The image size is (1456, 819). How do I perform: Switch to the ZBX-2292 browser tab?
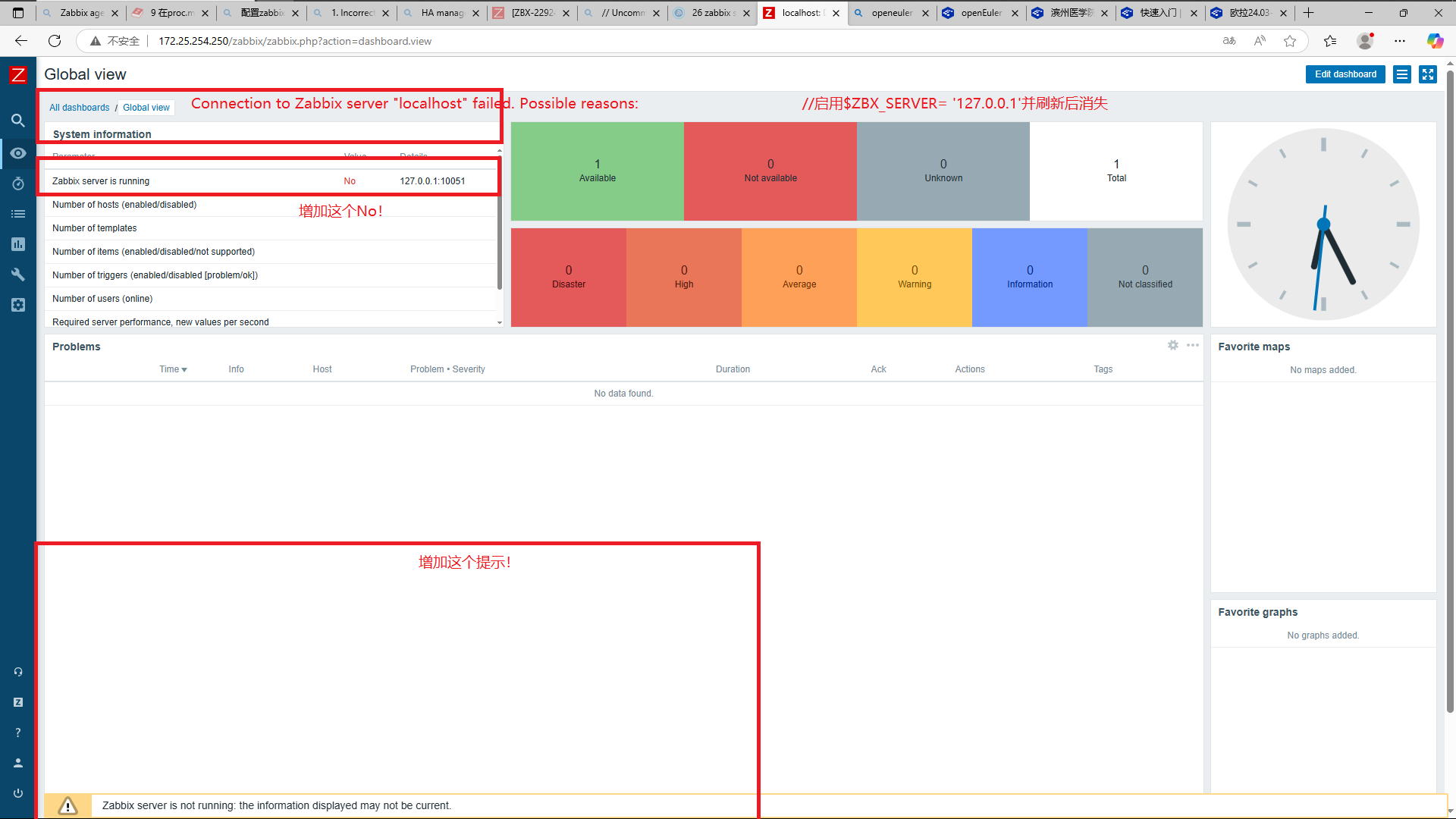coord(532,13)
